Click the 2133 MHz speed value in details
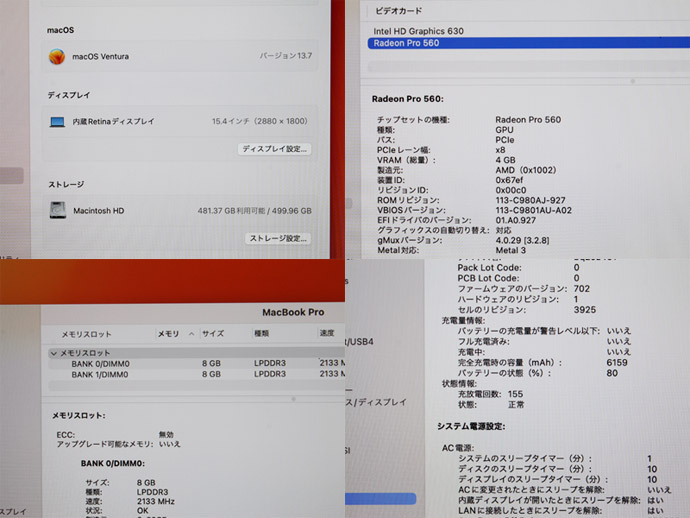Image resolution: width=690 pixels, height=518 pixels. (155, 501)
